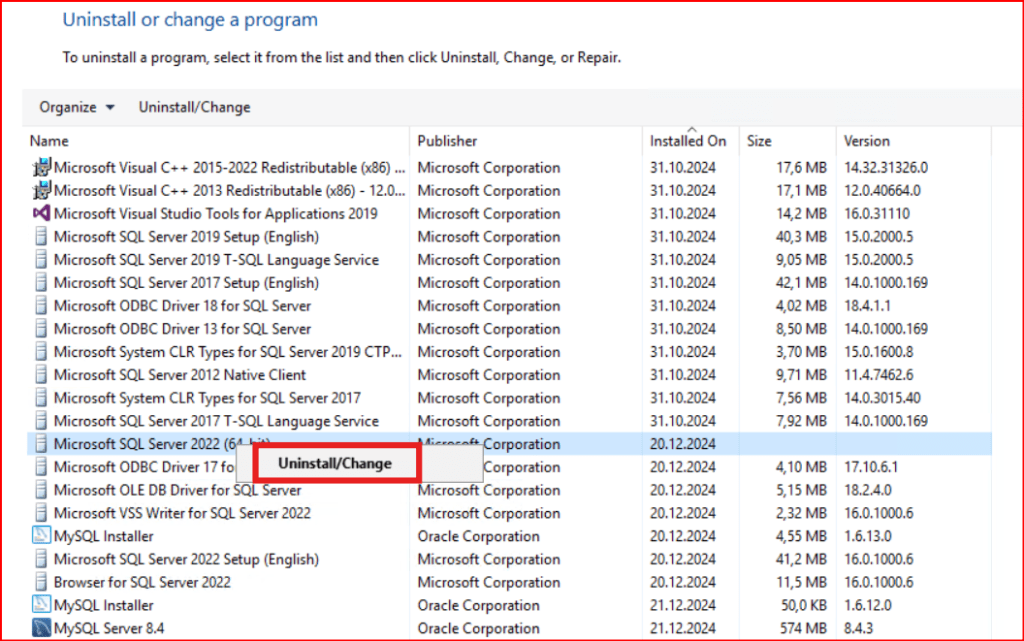The width and height of the screenshot is (1024, 641).
Task: Click the MySQL Server 8.4 icon
Action: (41, 629)
